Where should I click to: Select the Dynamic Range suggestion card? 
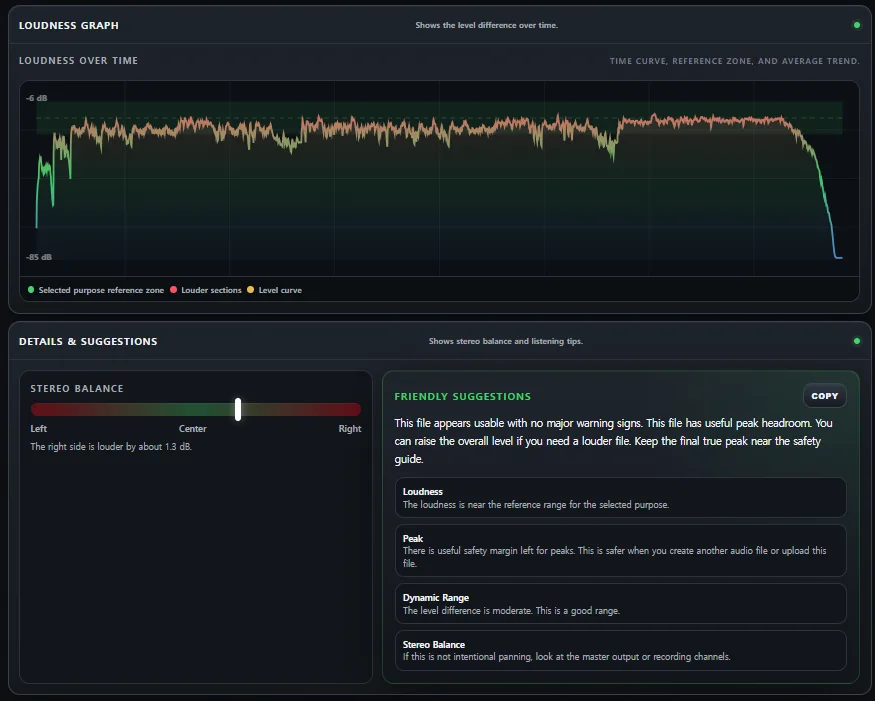(621, 603)
